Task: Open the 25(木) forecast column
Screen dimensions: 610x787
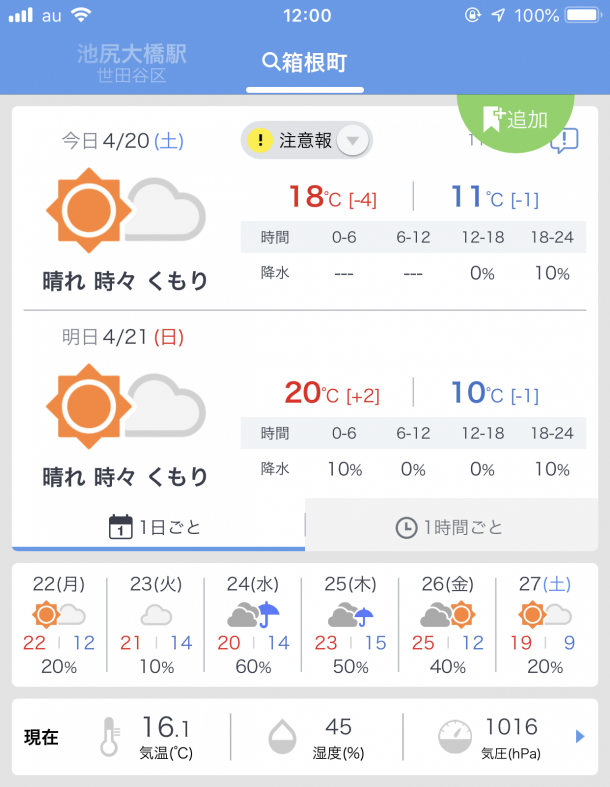Action: click(x=350, y=625)
